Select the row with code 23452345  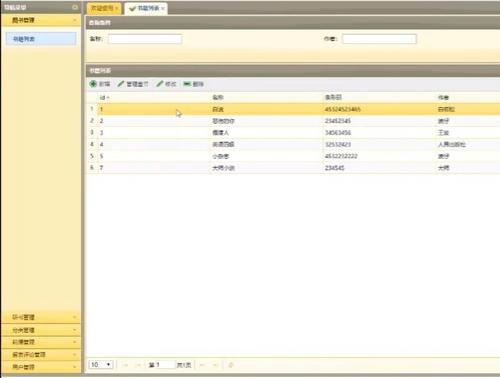coord(293,121)
